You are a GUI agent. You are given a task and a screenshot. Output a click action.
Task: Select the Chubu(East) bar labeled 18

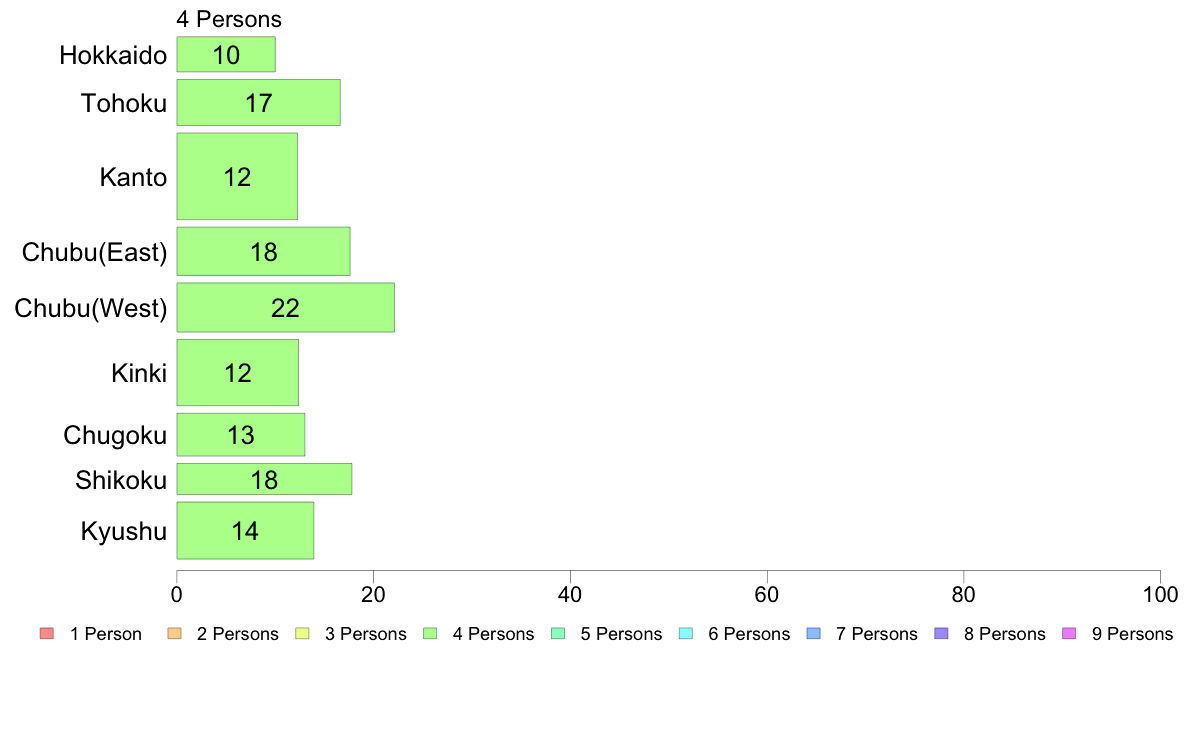tap(264, 252)
